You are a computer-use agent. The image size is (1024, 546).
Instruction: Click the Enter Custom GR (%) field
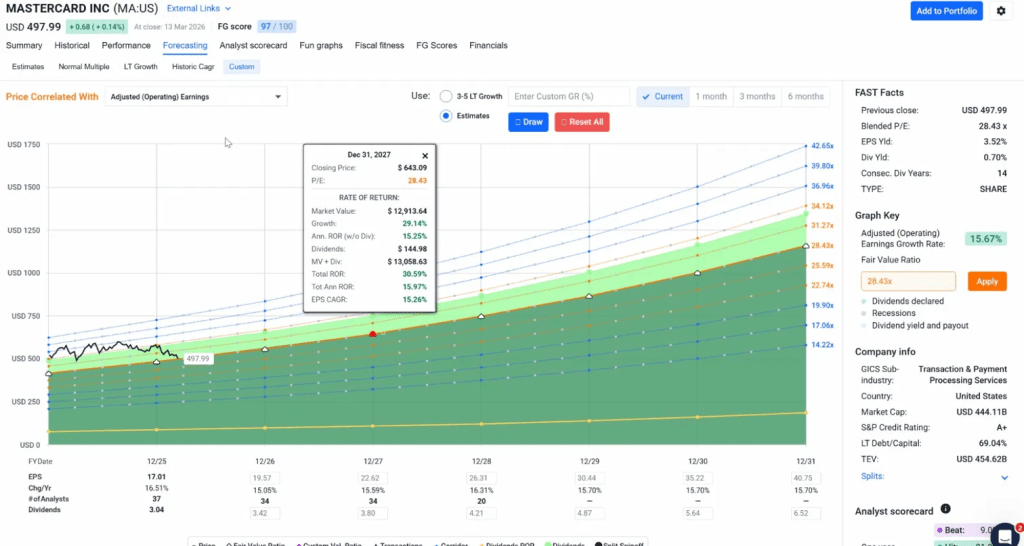point(568,96)
